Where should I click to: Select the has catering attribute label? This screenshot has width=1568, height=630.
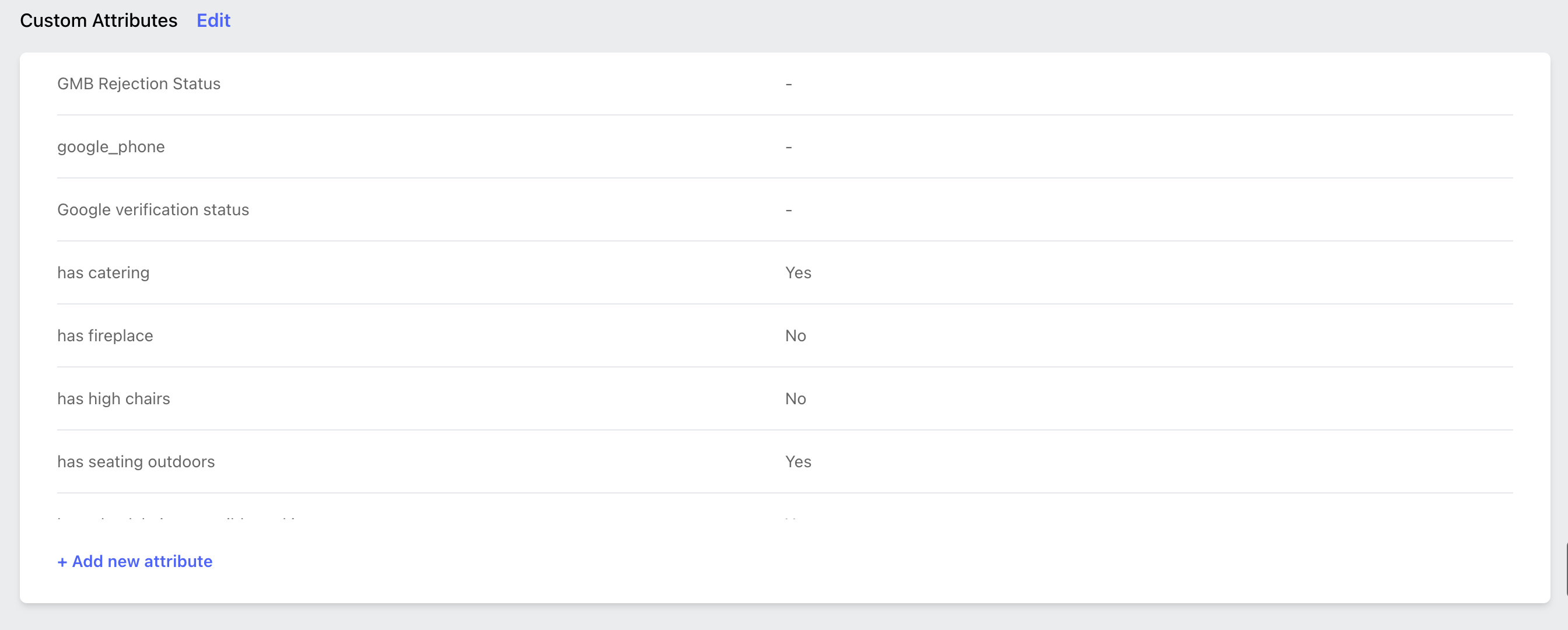pos(103,272)
